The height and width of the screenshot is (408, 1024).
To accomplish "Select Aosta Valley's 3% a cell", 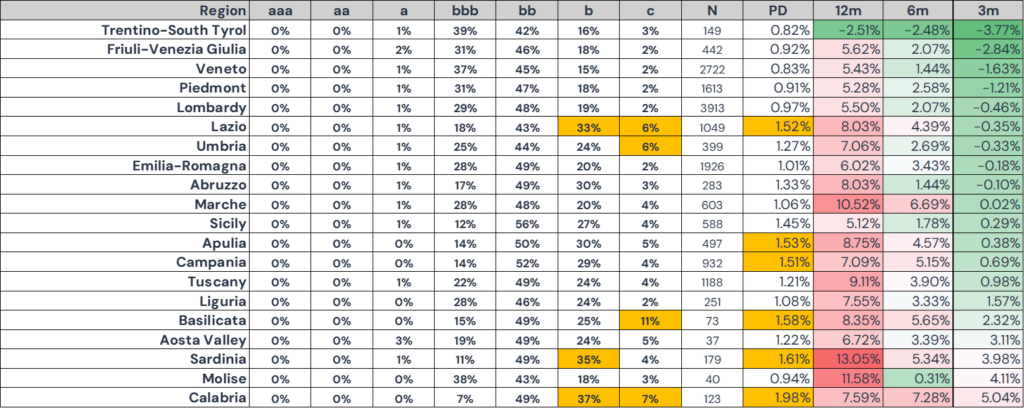I will pos(403,339).
